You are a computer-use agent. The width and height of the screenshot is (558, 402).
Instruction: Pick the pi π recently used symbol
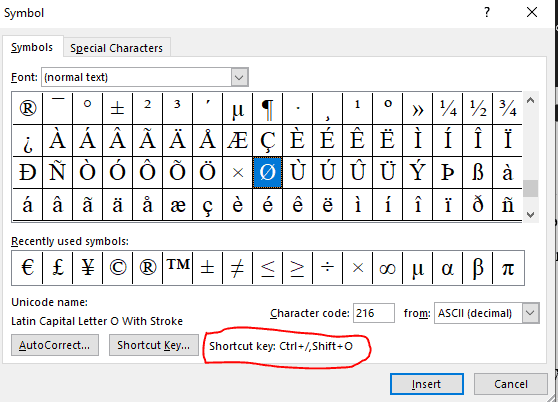pos(508,268)
